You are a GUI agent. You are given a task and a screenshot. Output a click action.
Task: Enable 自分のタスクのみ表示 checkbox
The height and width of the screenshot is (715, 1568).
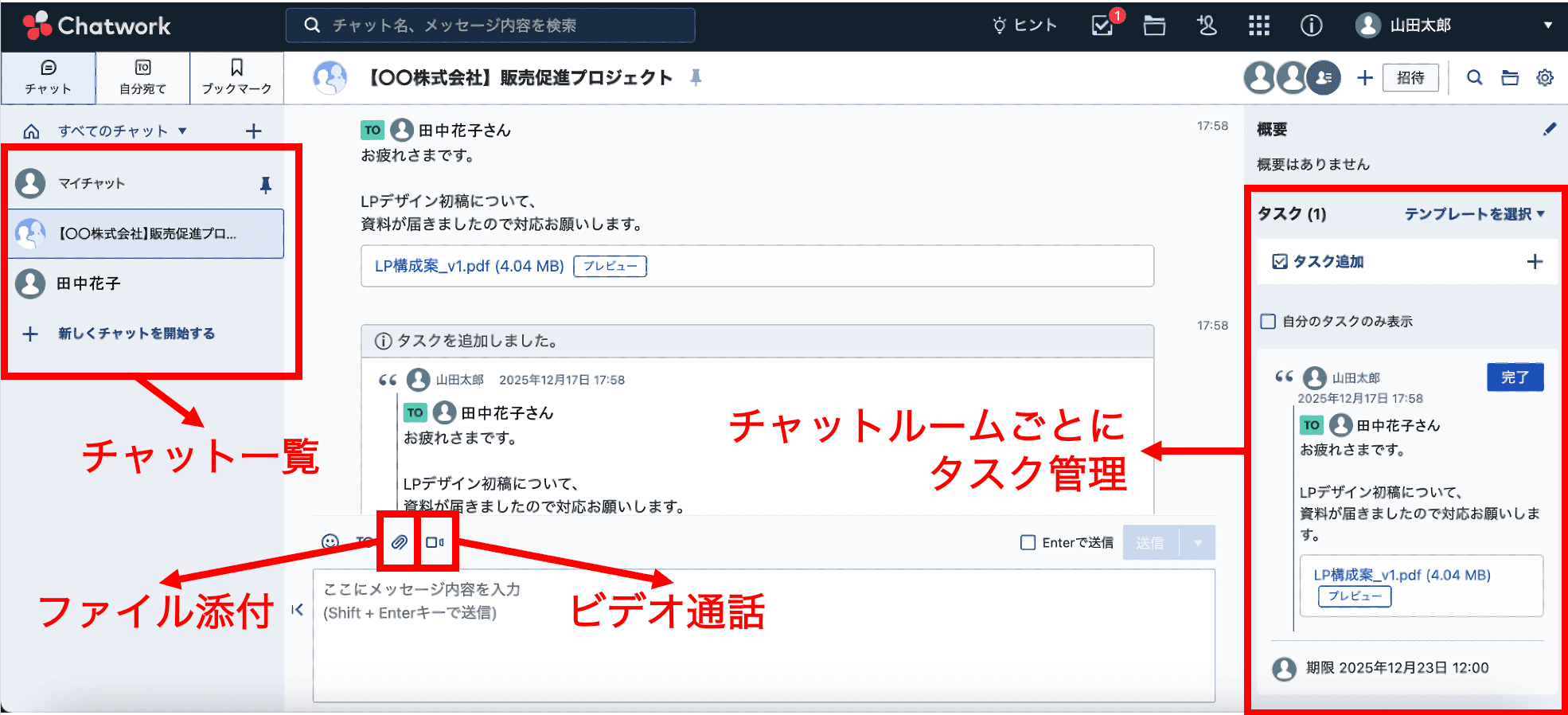1268,321
